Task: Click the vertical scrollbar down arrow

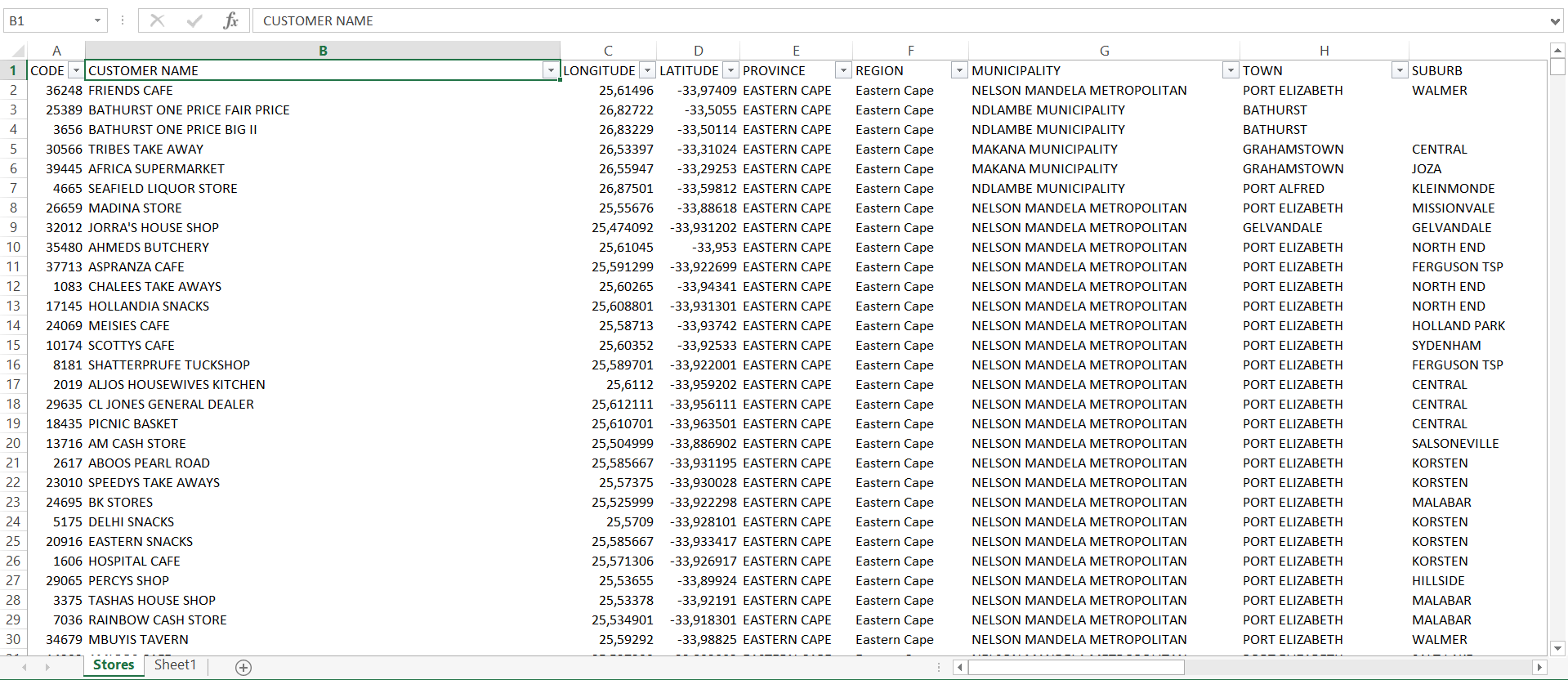Action: click(1558, 648)
